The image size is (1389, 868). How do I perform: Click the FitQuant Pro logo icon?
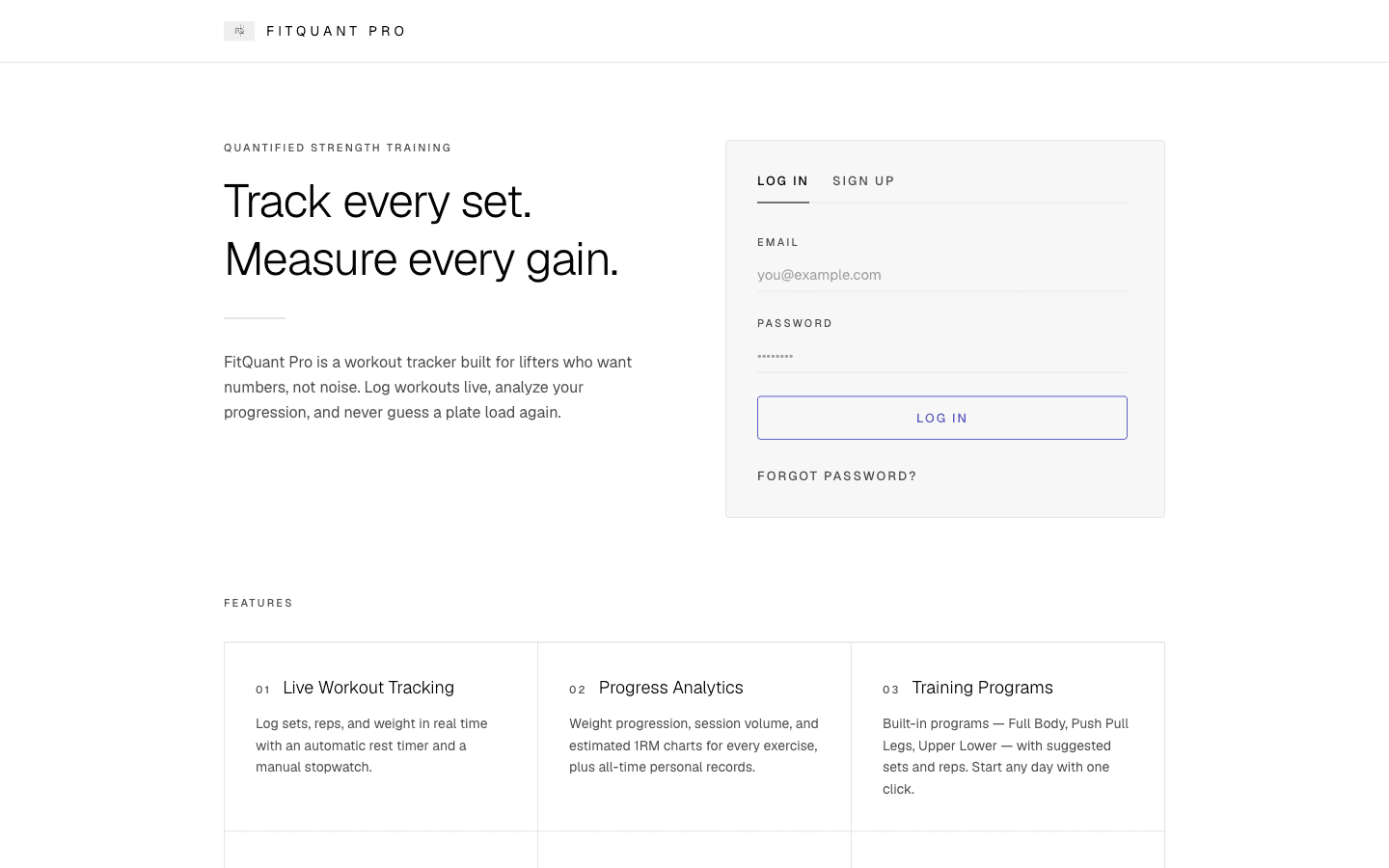239,31
